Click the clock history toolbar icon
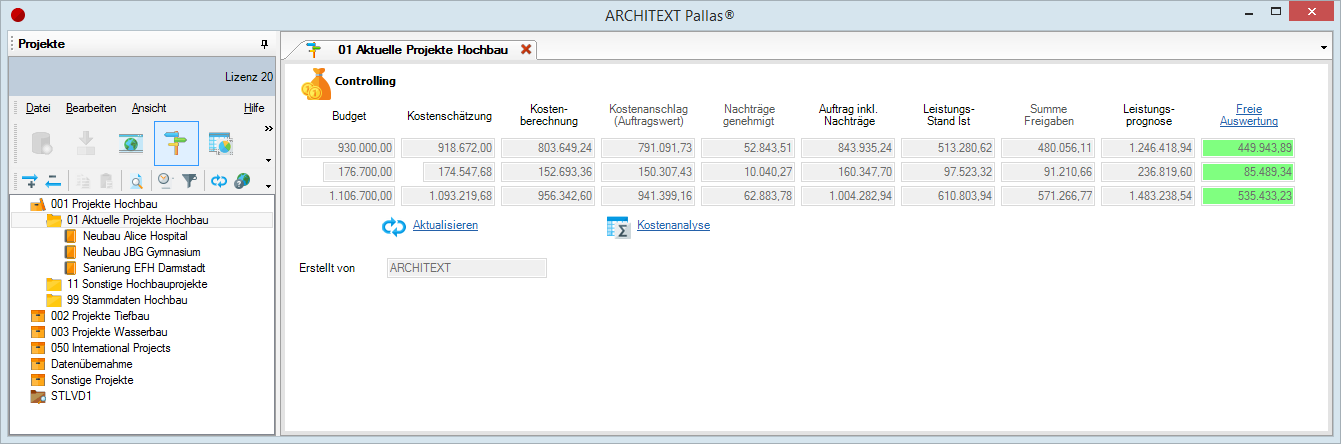Screen dimensions: 1341x444 (x=166, y=181)
